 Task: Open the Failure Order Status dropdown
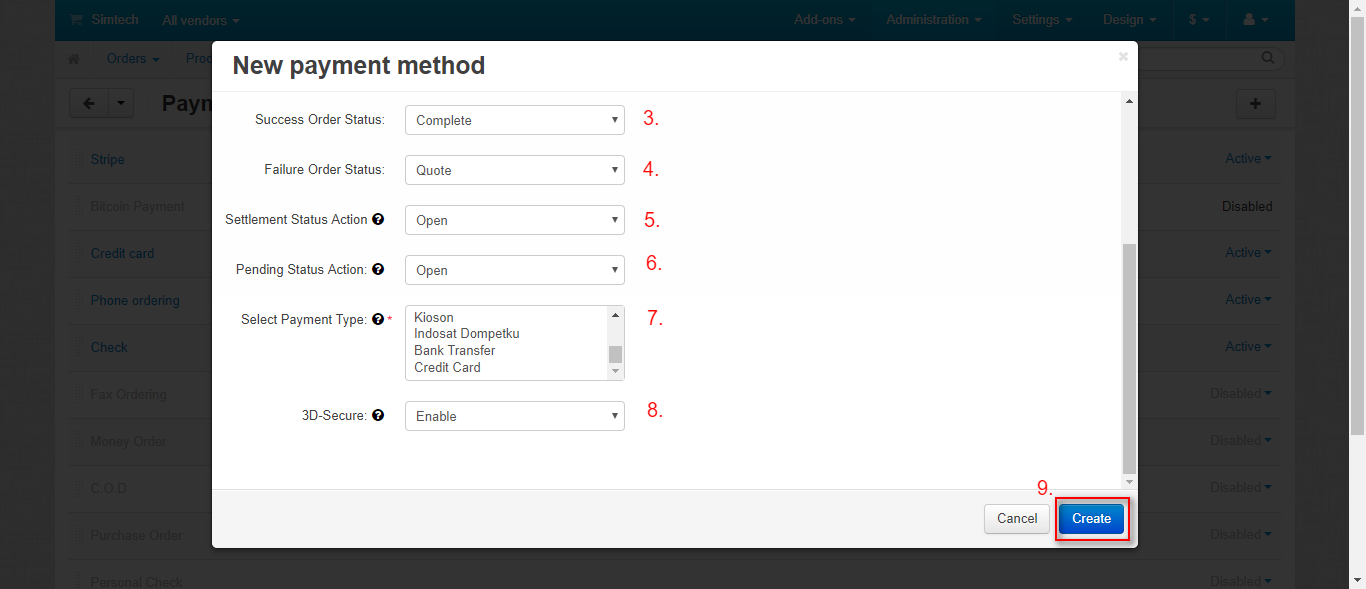[514, 170]
